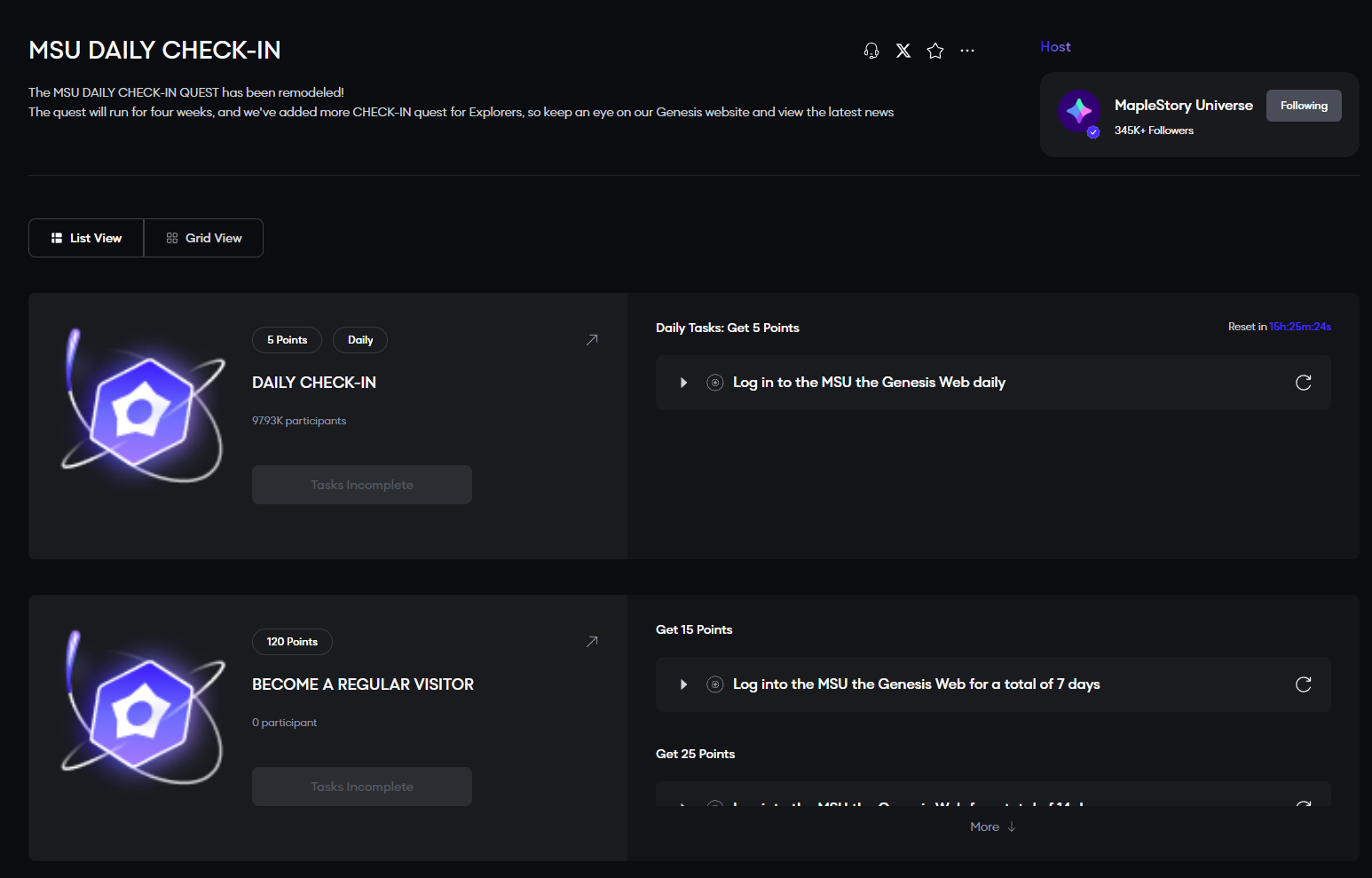
Task: Favorite the quest with the star icon
Action: 935,51
